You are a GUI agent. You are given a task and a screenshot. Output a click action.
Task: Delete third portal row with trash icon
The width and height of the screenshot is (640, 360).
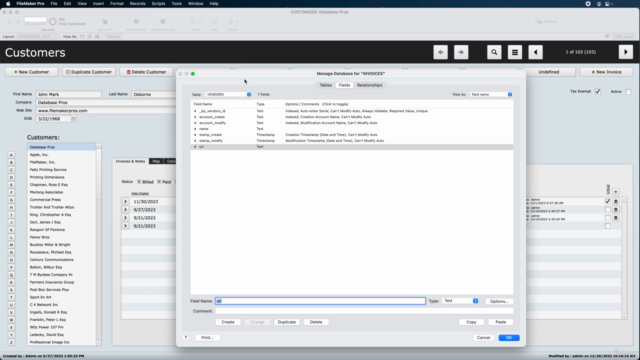point(616,218)
